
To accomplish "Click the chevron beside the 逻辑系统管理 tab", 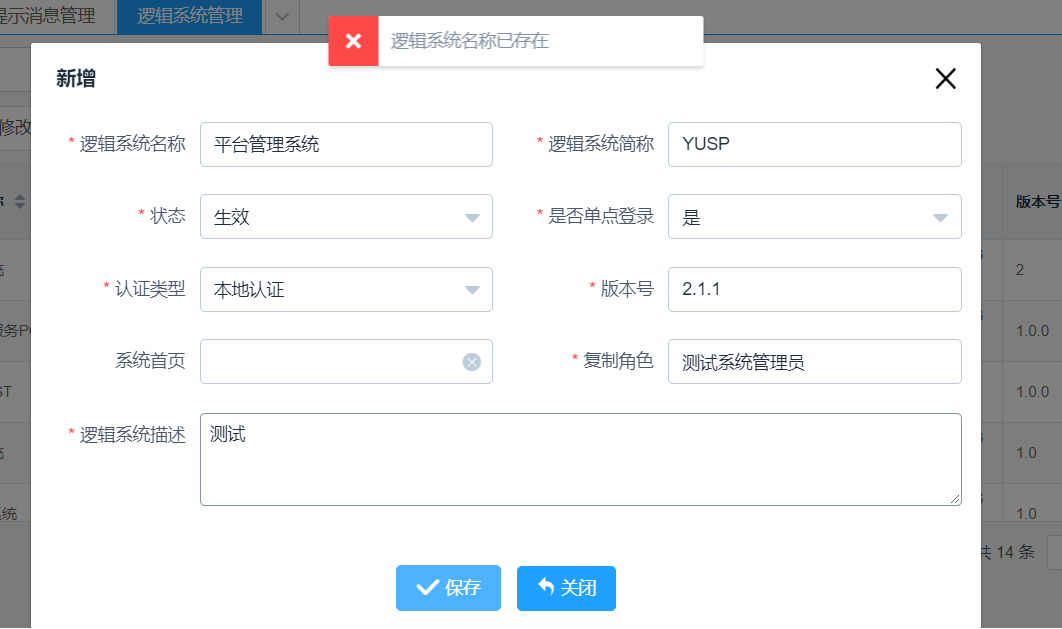I will coord(281,17).
